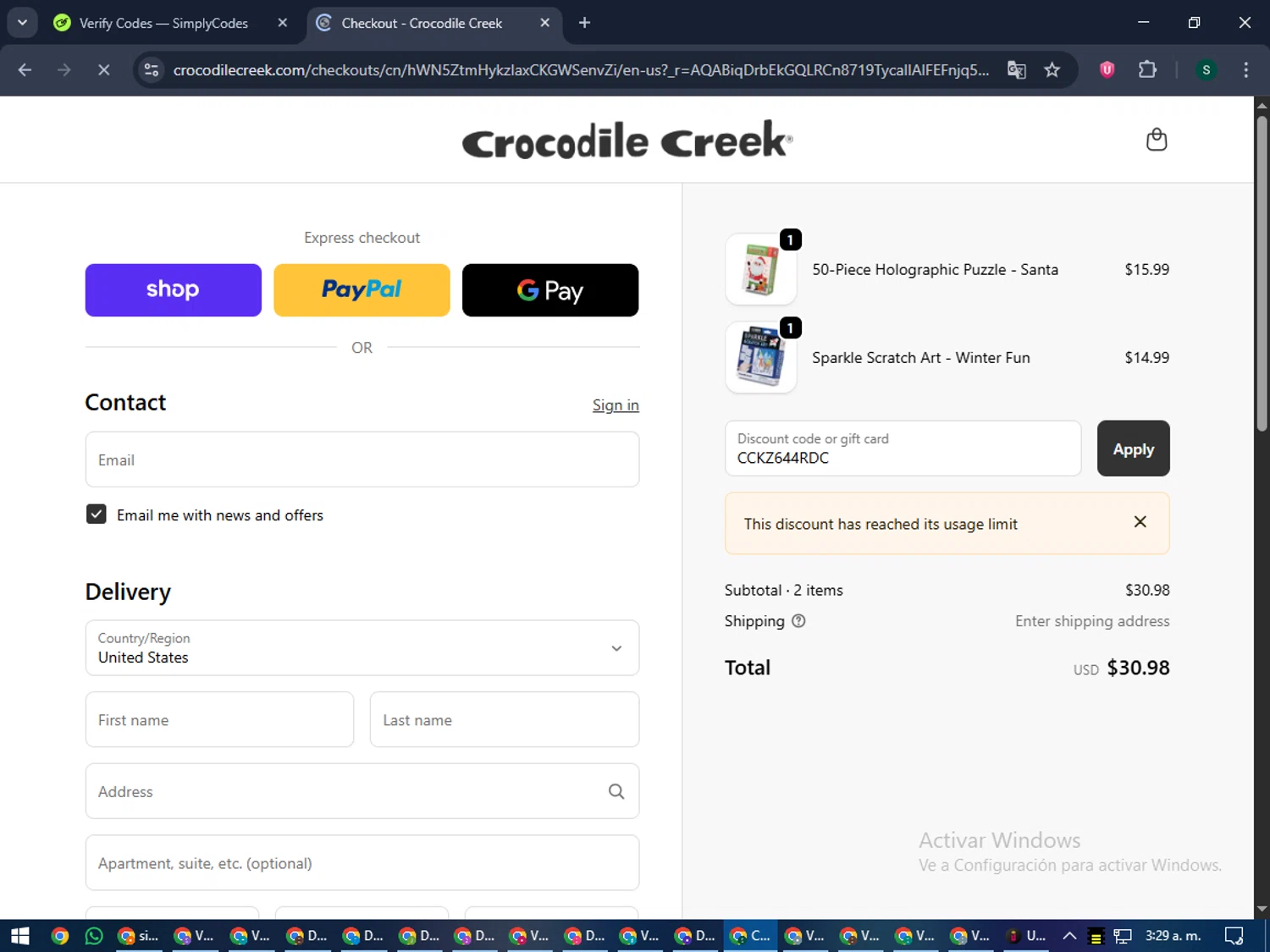
Task: Open the Chrome three-dot menu
Action: [x=1245, y=70]
